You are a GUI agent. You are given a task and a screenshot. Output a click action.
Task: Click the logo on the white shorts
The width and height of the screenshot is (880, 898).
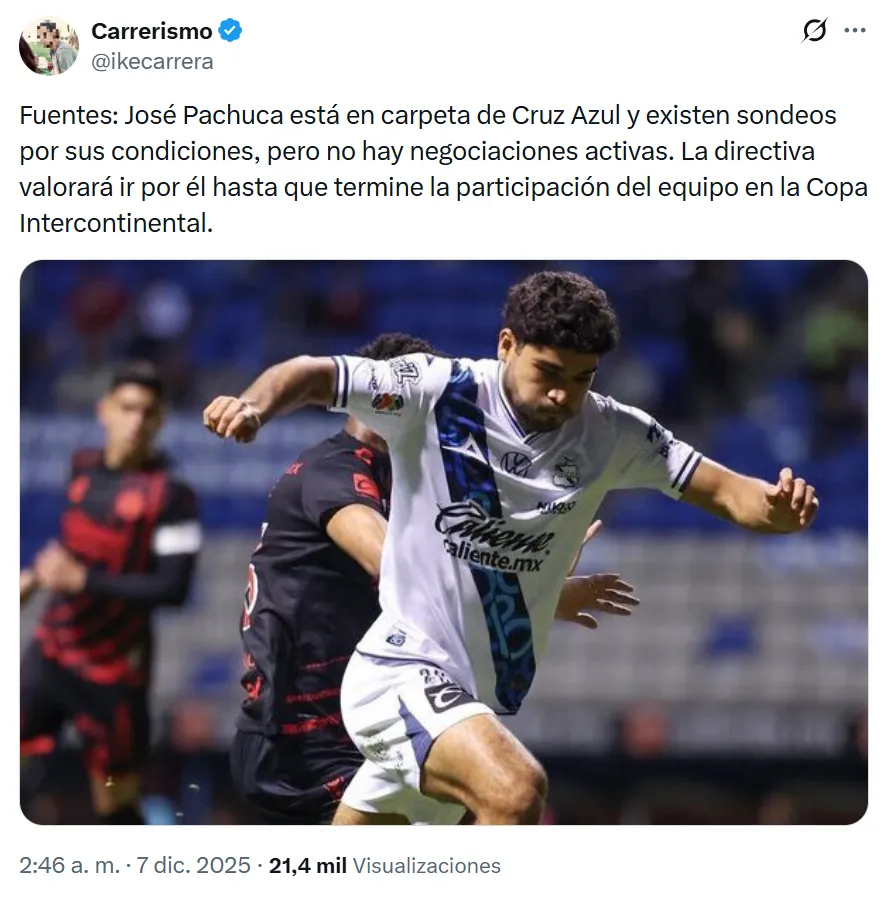(448, 698)
